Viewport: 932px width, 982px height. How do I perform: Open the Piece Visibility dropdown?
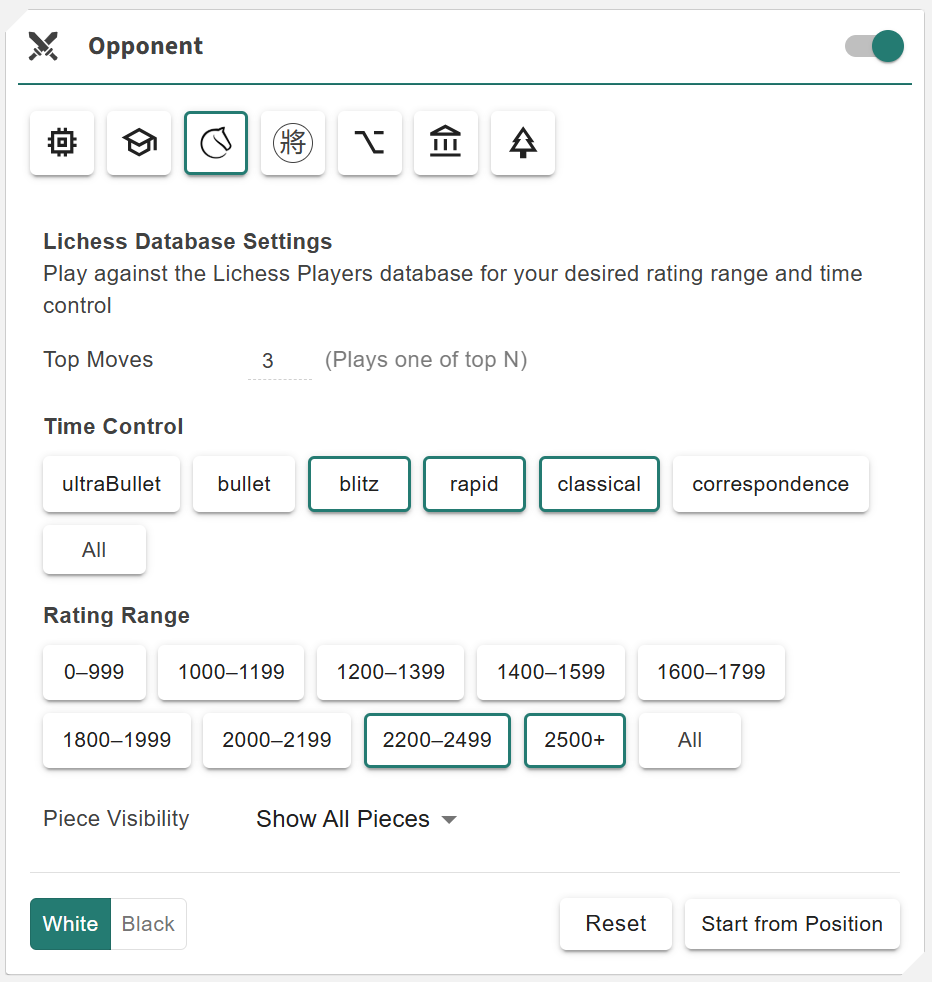(355, 819)
